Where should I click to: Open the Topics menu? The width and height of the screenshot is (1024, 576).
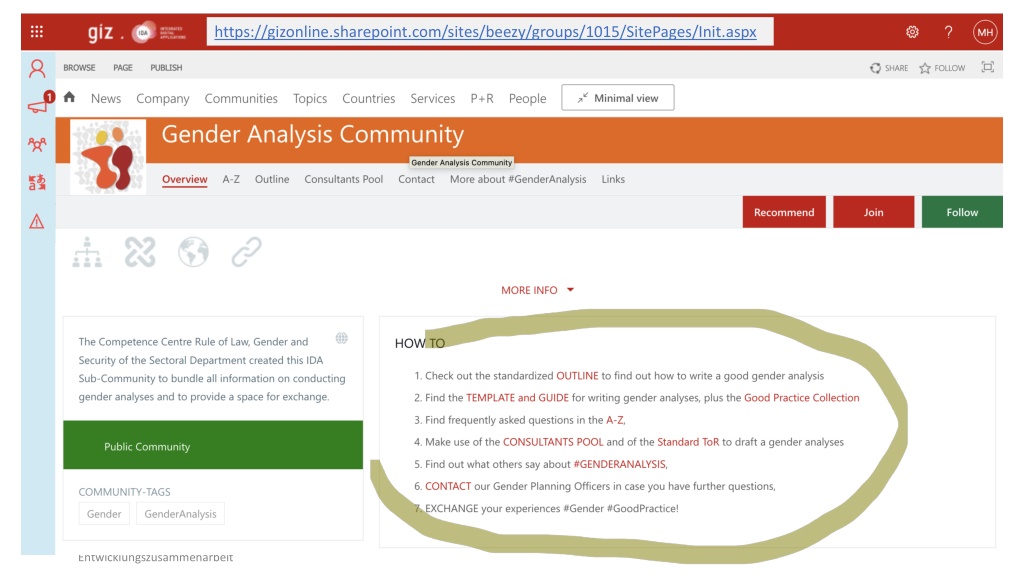pyautogui.click(x=310, y=99)
